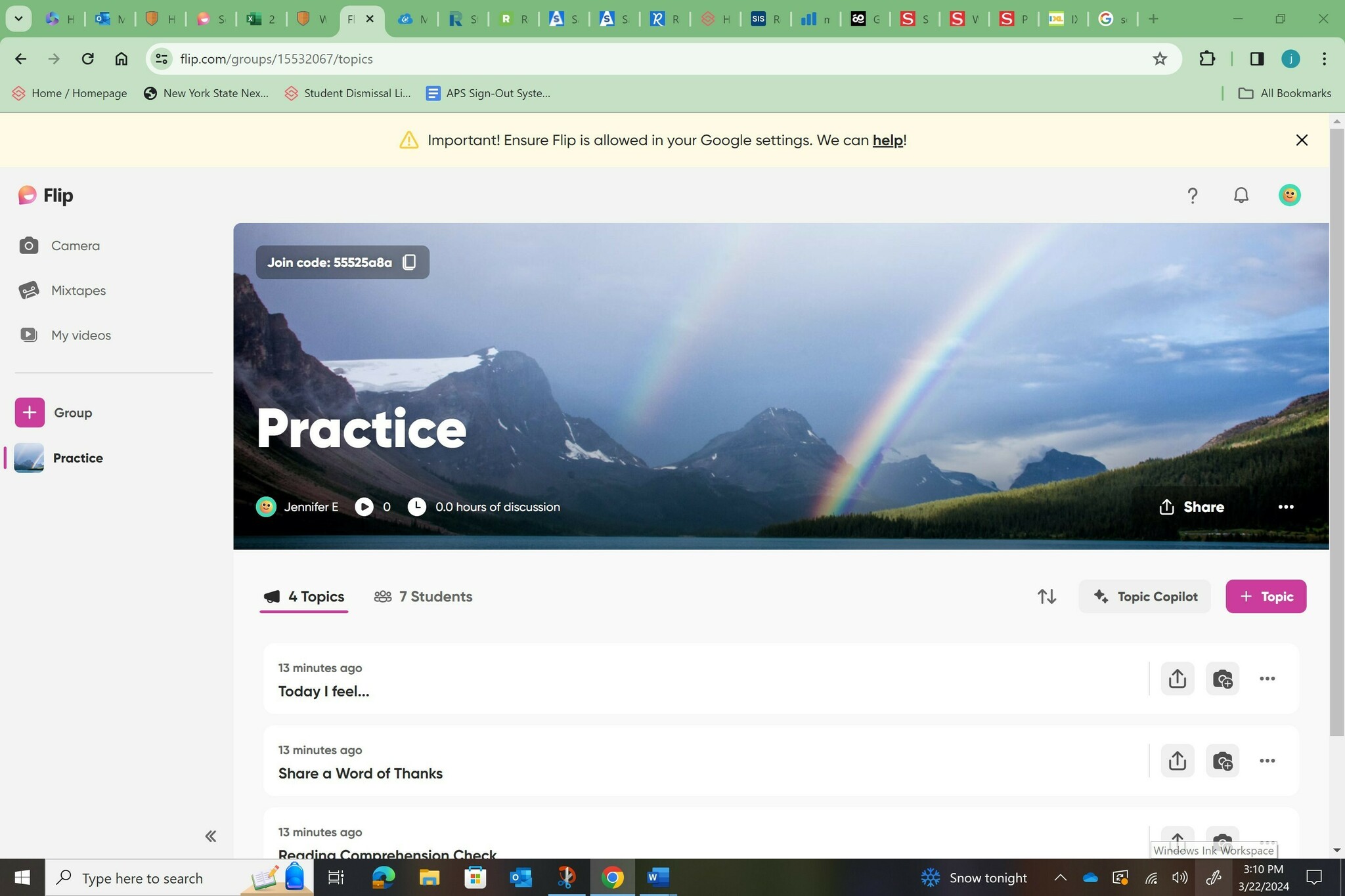Click the pink Topic button
This screenshot has width=1345, height=896.
tap(1266, 597)
